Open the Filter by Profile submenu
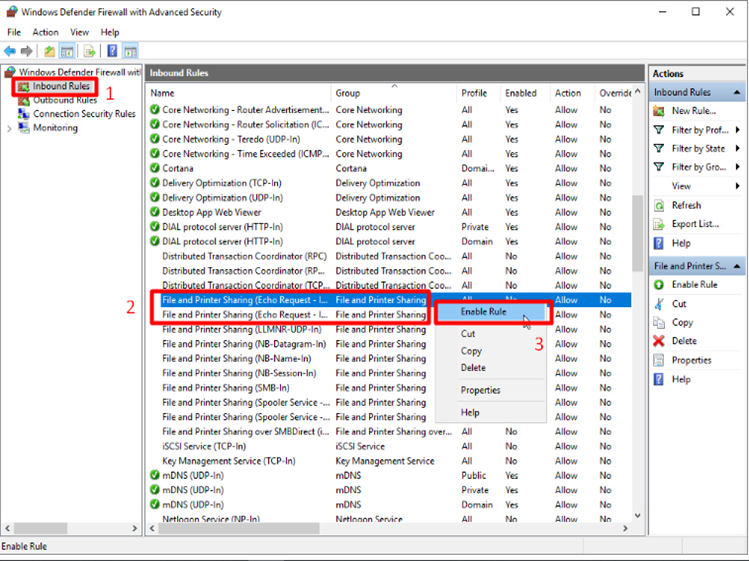 pyautogui.click(x=700, y=130)
